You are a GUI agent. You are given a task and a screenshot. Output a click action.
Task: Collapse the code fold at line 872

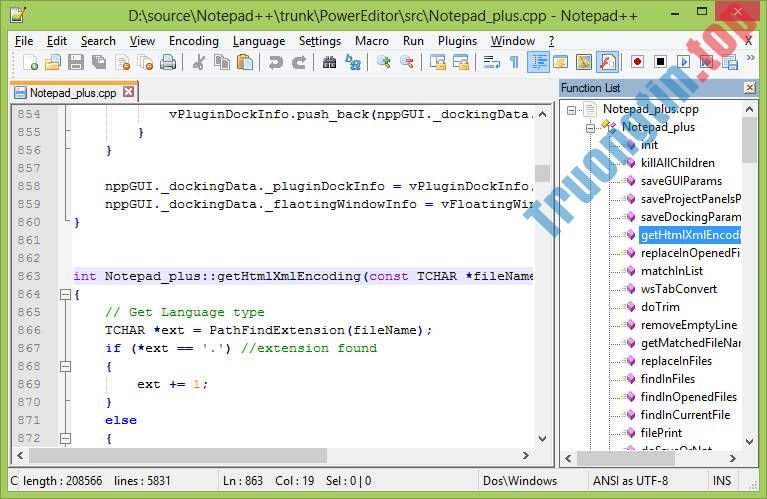(x=65, y=438)
